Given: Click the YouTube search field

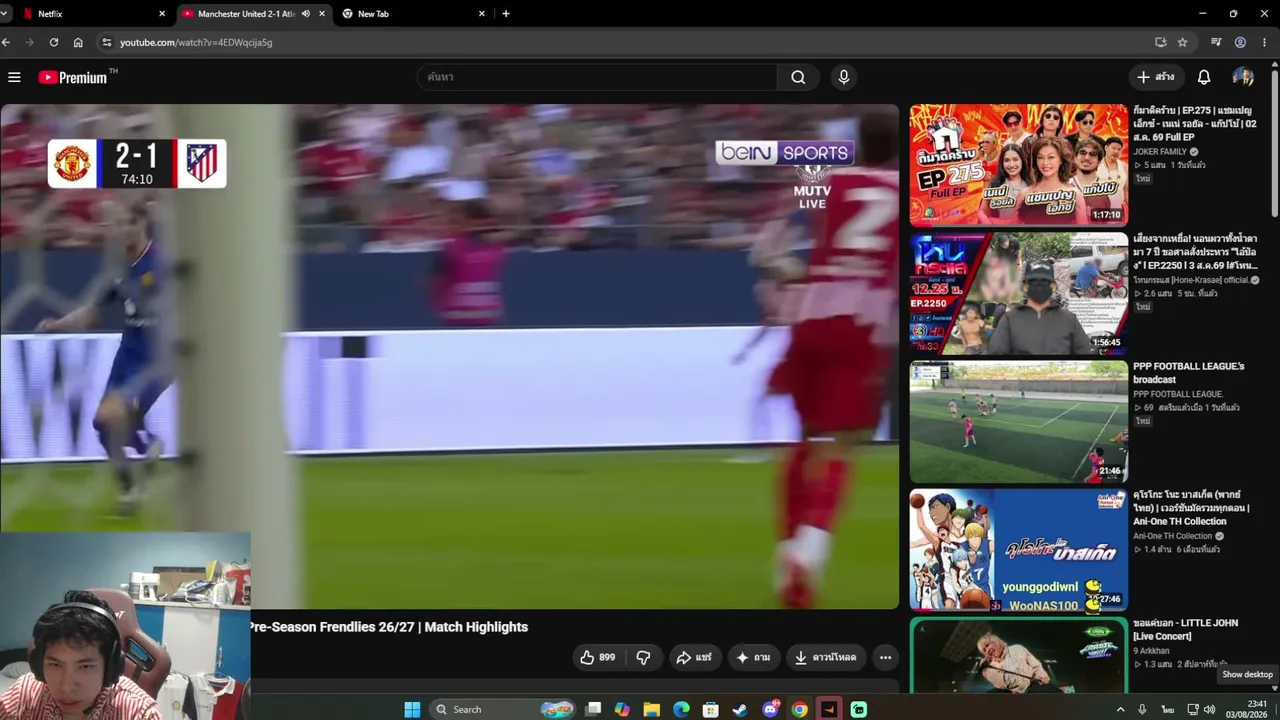Looking at the screenshot, I should coord(597,77).
